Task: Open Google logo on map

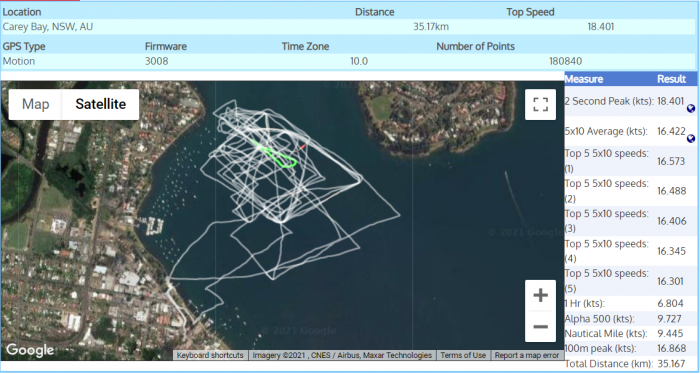Action: click(x=30, y=350)
